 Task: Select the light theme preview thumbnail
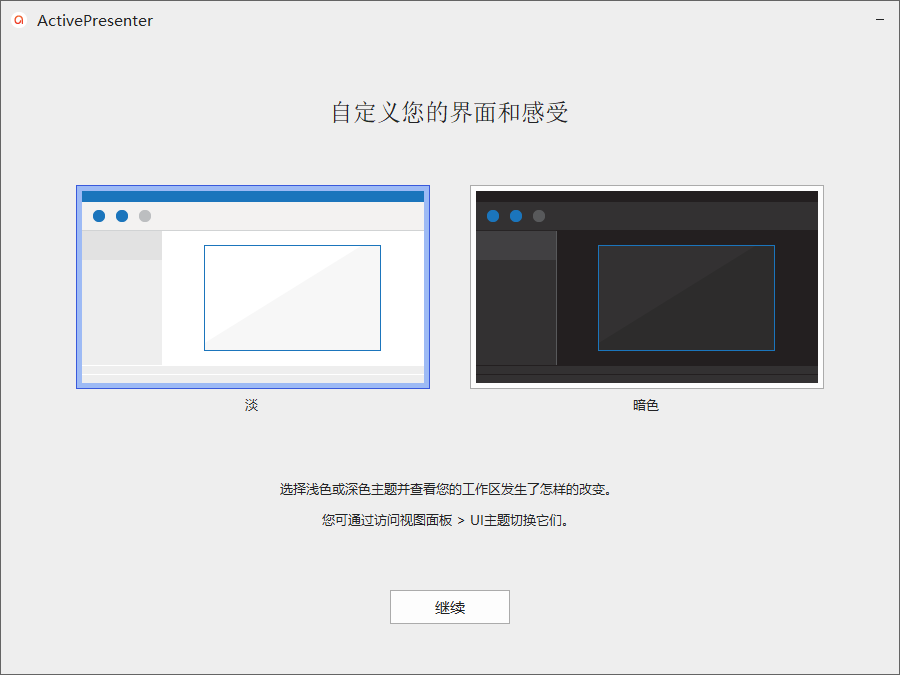tap(253, 287)
